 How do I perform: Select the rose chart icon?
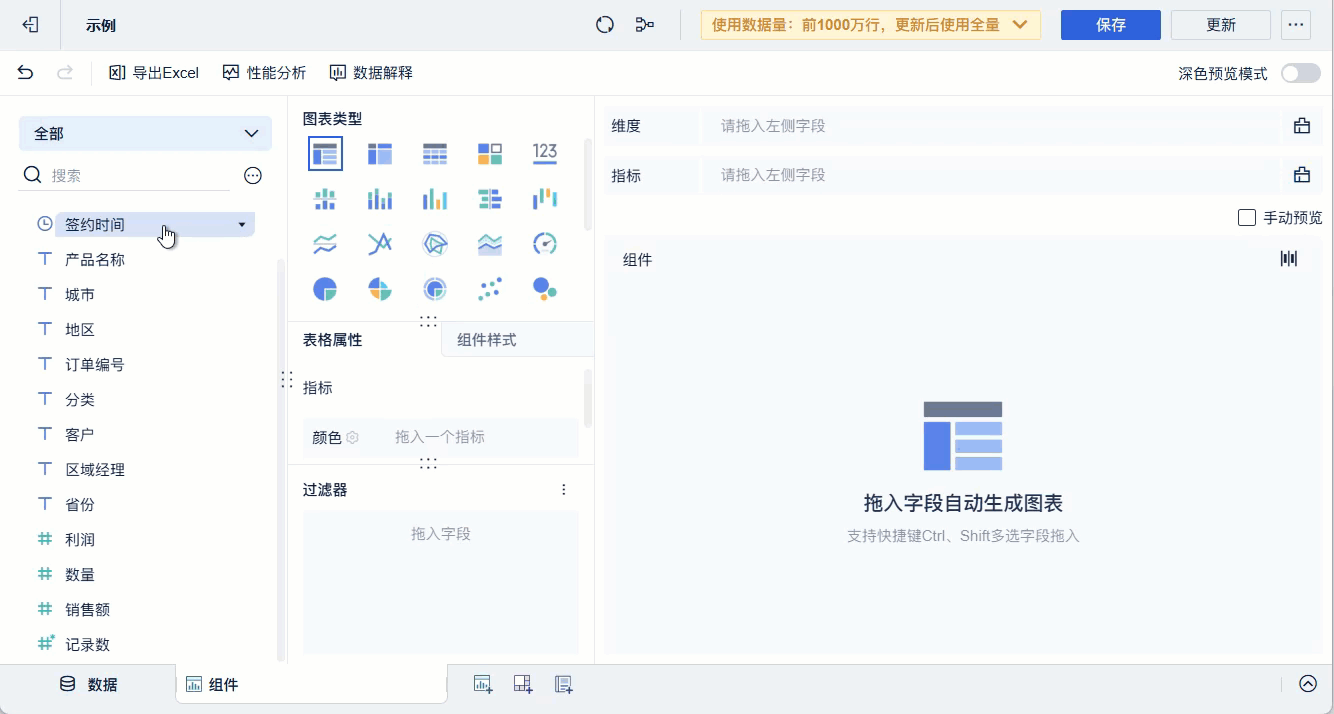coord(380,289)
